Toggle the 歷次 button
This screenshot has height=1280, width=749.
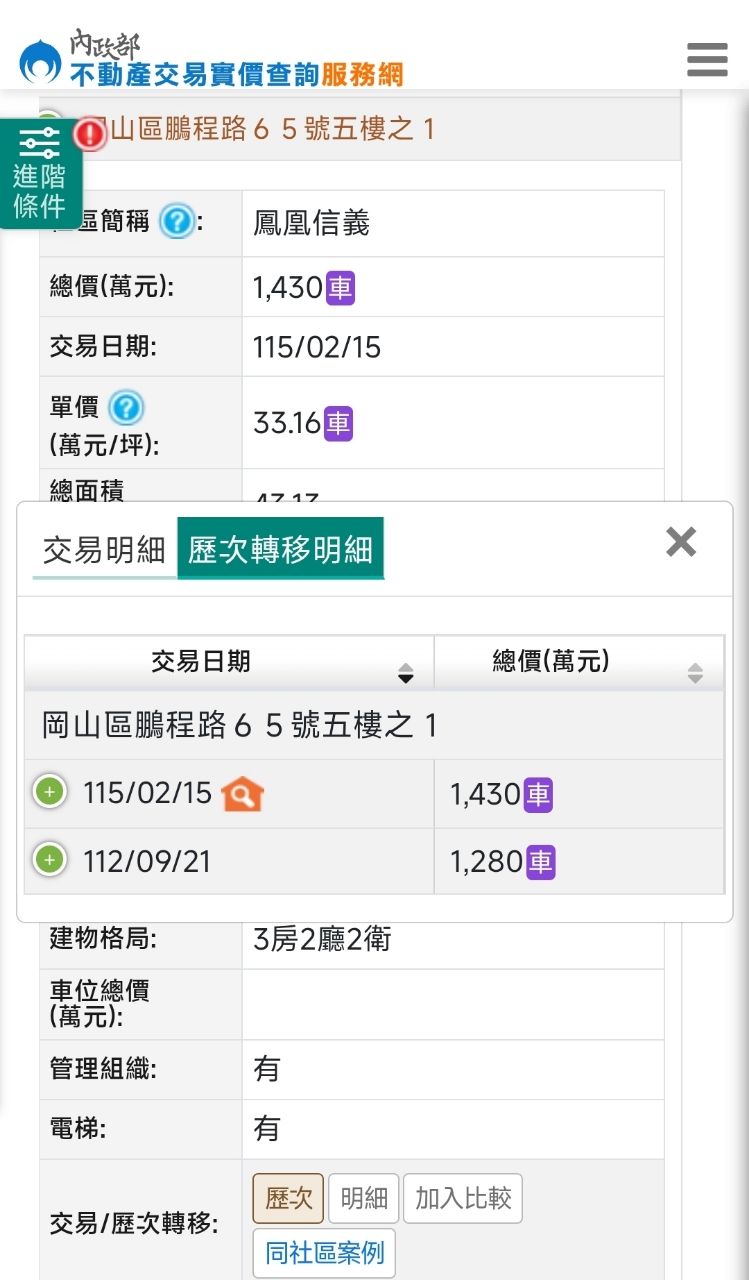[288, 1199]
